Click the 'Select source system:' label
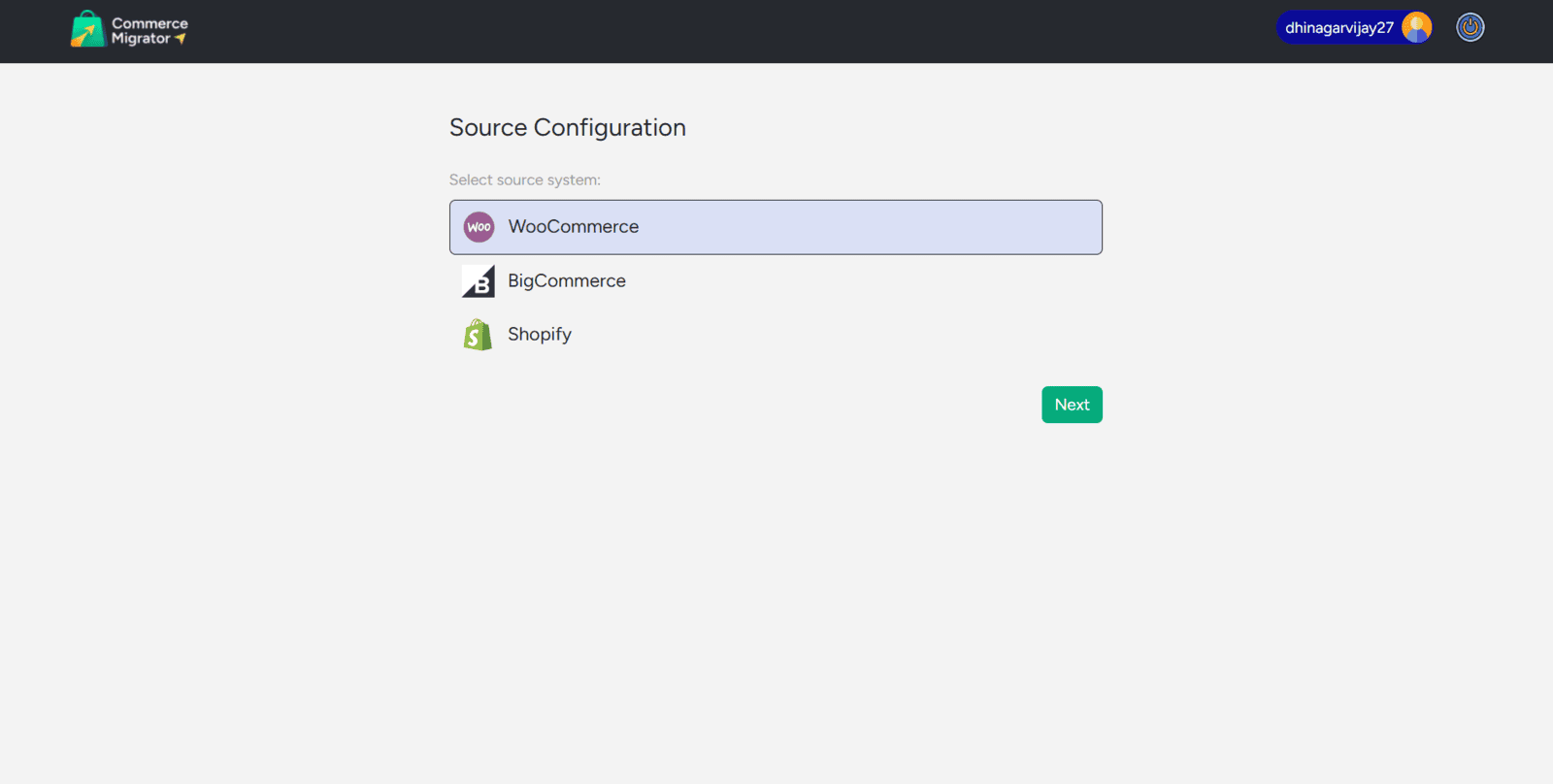The image size is (1553, 784). coord(524,180)
